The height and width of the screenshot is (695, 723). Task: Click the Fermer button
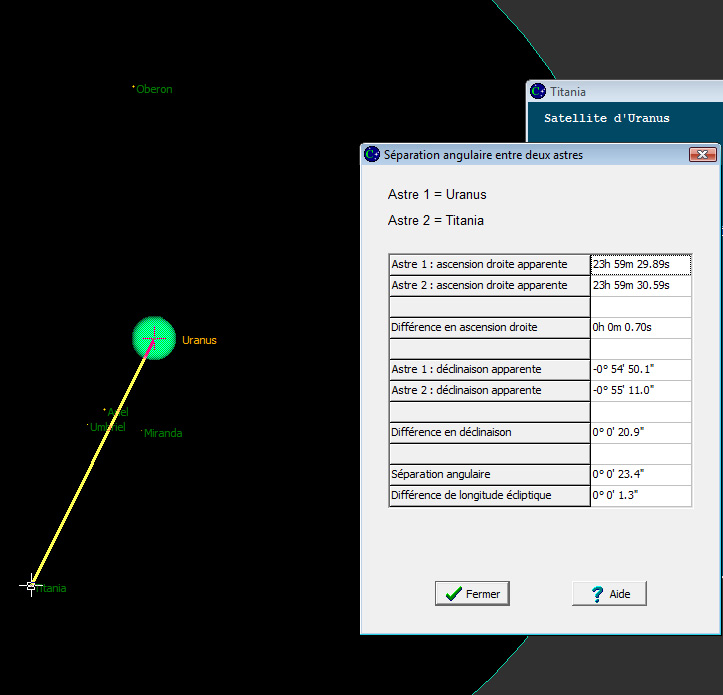tap(472, 594)
